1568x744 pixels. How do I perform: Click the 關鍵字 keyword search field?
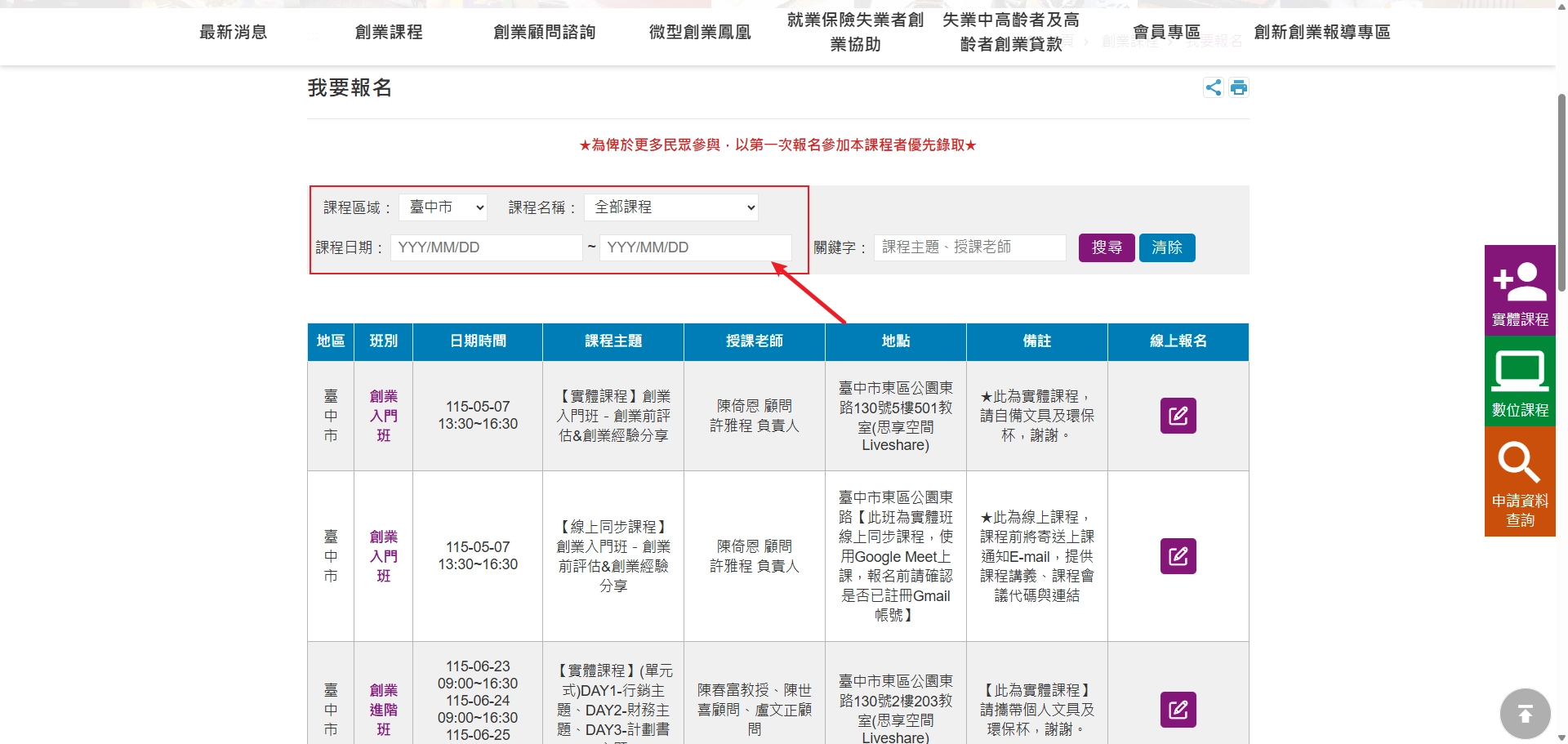(x=969, y=247)
